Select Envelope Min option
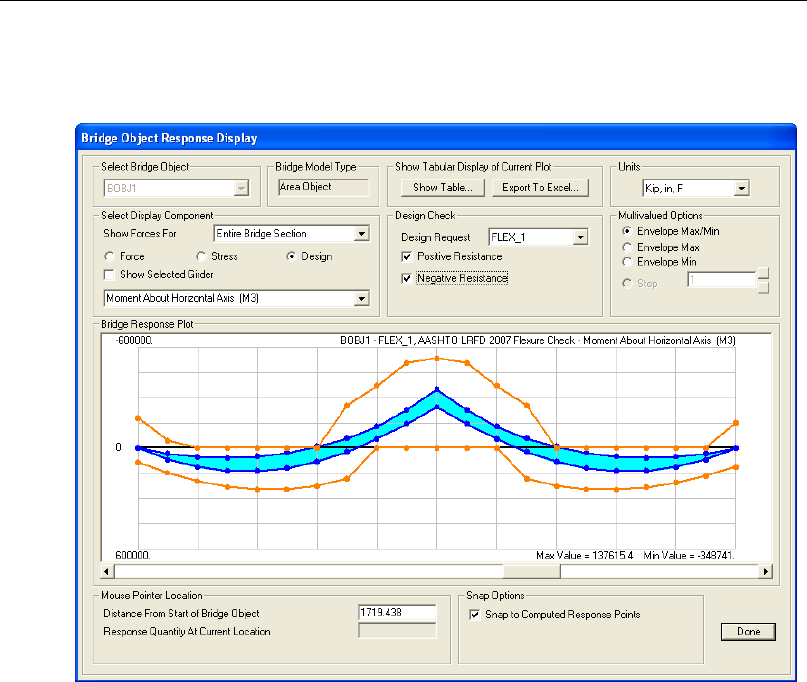 (627, 262)
